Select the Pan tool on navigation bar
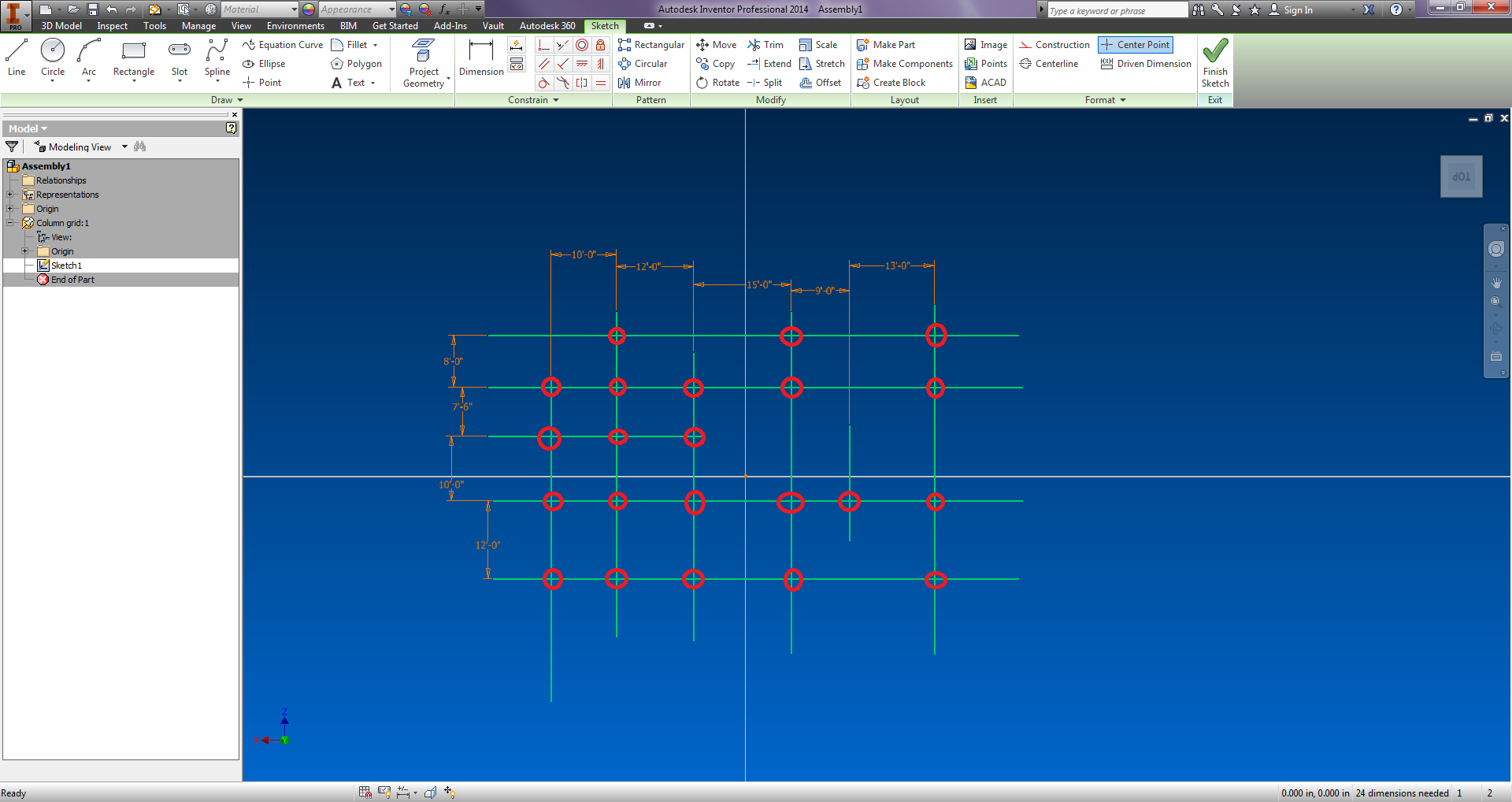This screenshot has width=1512, height=802. coord(1495,281)
